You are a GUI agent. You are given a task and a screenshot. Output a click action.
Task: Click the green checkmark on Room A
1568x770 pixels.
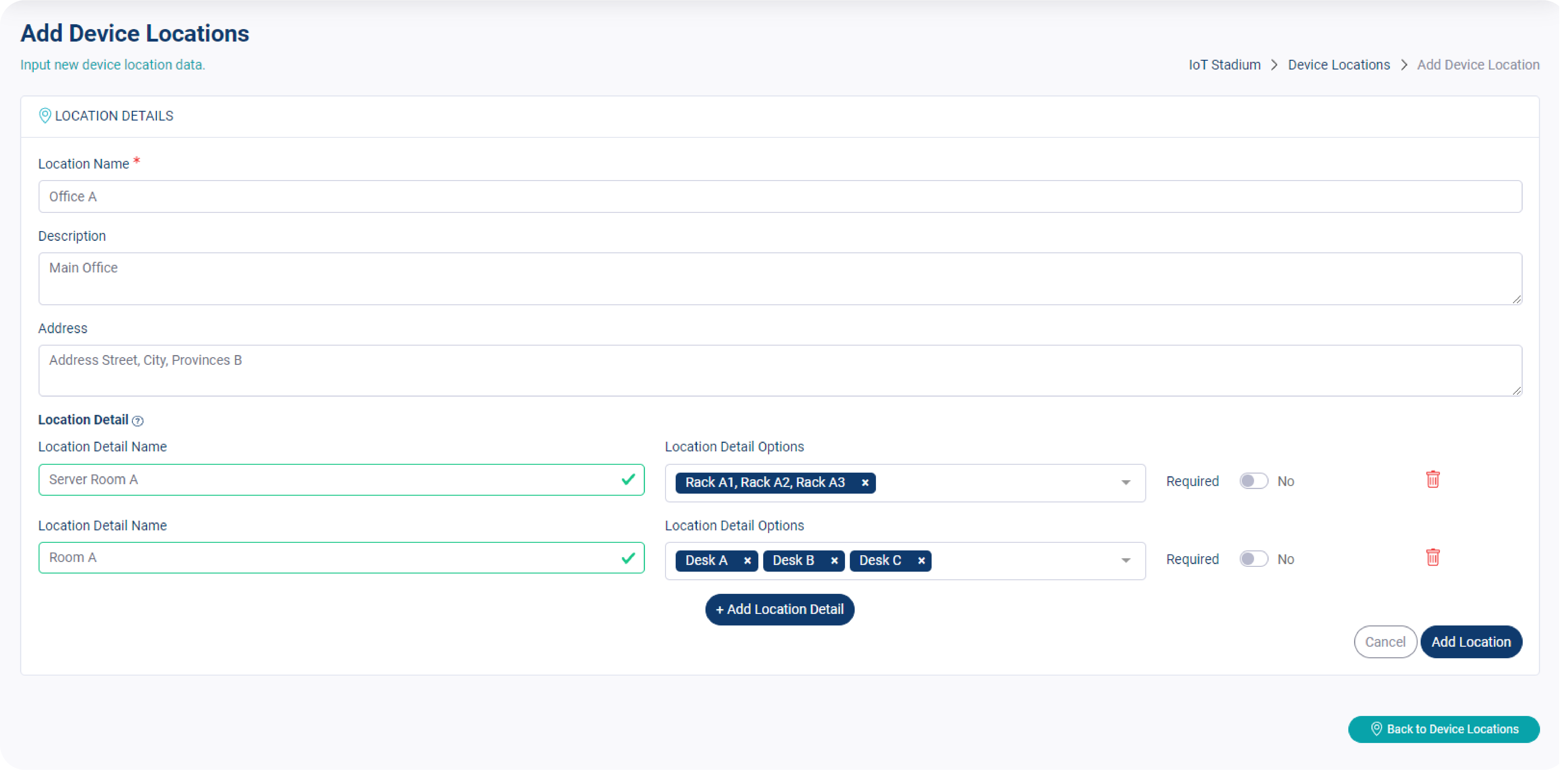628,558
